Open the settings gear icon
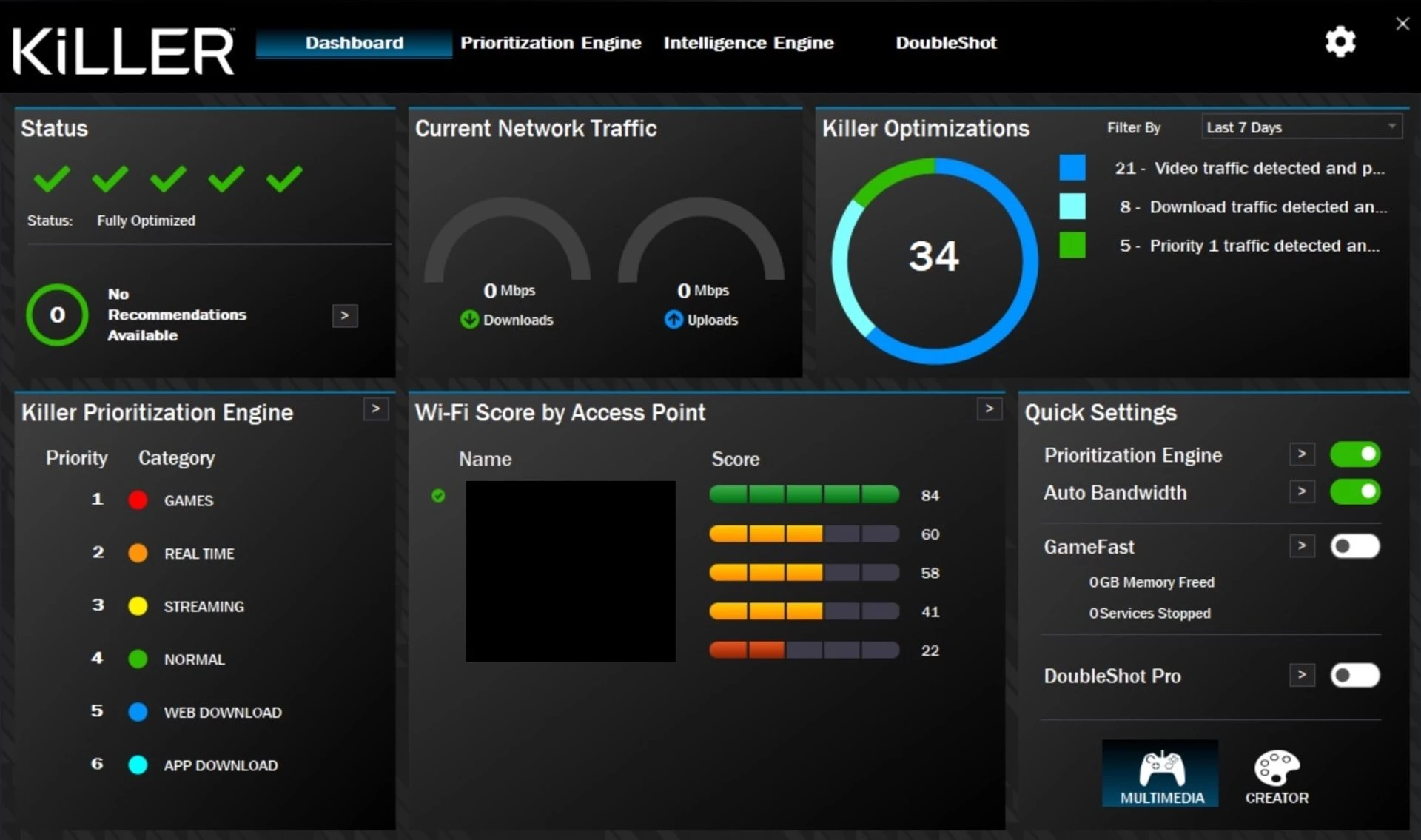Image resolution: width=1421 pixels, height=840 pixels. (1340, 42)
